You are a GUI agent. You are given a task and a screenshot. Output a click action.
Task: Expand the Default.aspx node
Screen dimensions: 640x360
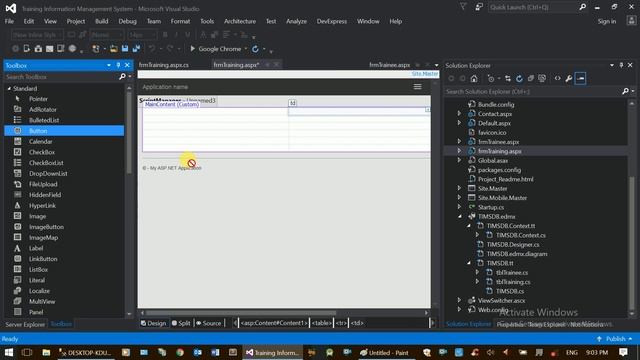pos(459,123)
